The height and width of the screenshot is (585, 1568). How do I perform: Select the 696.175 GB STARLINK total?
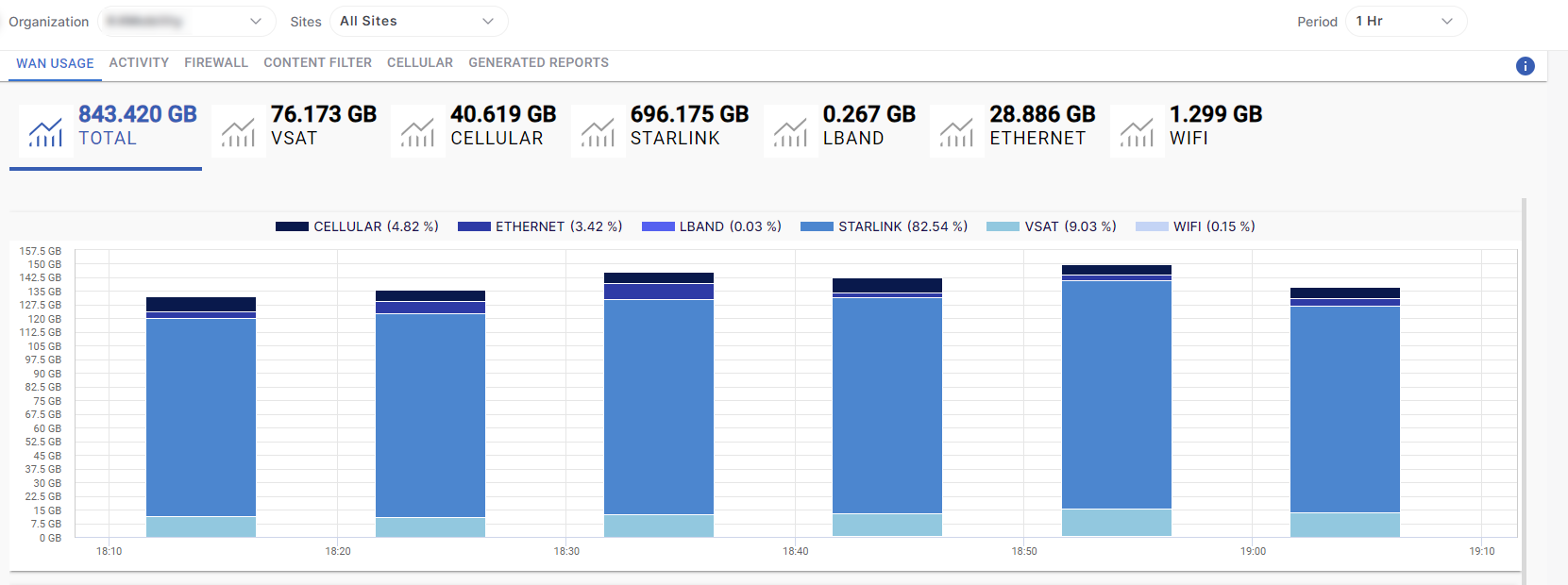689,114
